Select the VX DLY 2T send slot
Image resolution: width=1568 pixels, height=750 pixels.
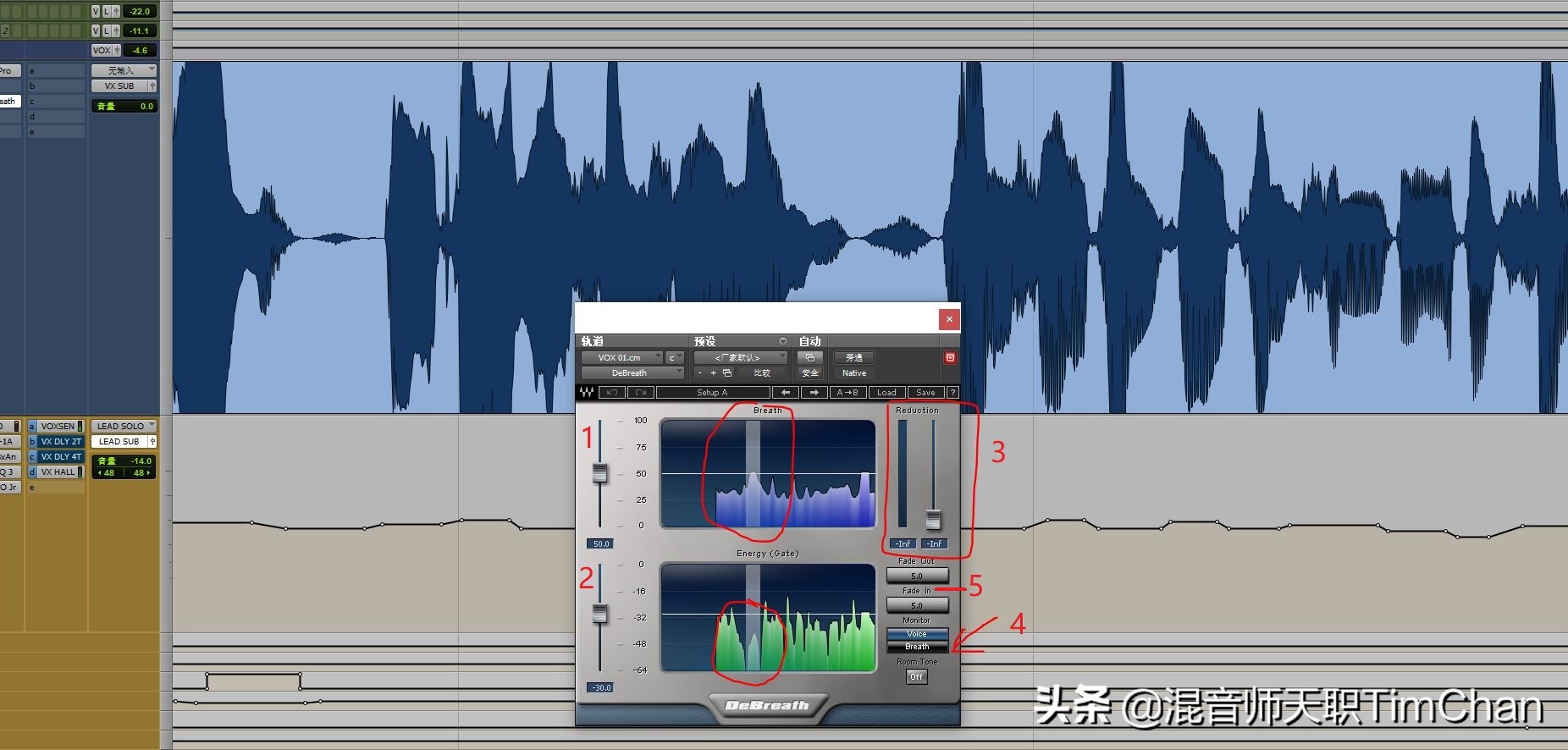coord(57,442)
